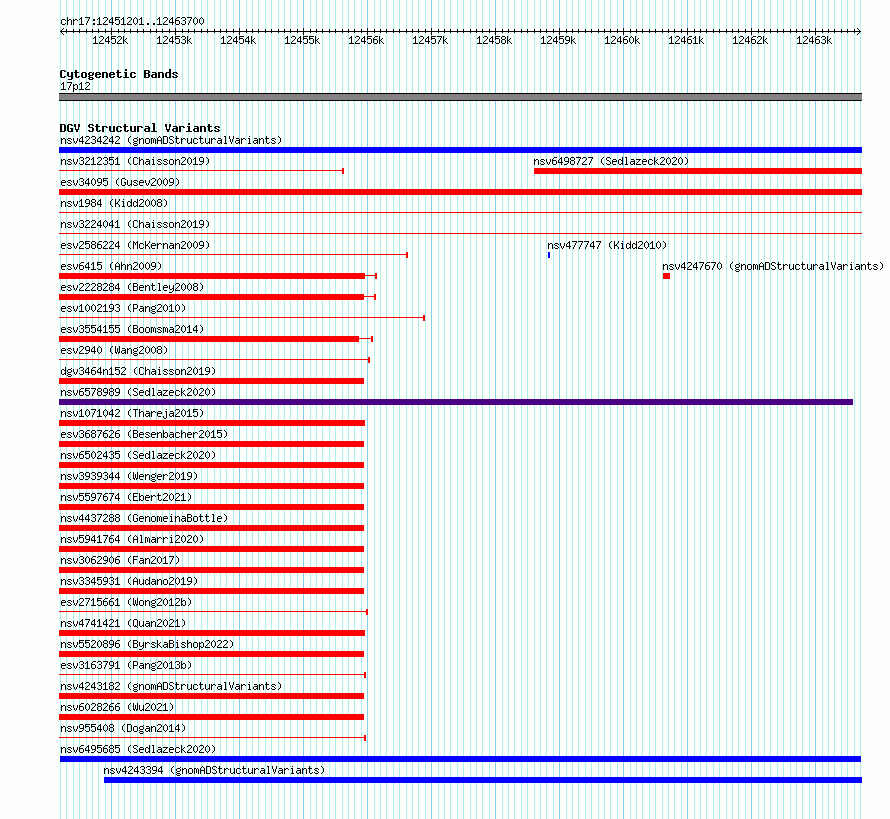Viewport: 890px width, 819px height.
Task: Open nsv3212351 (Chaisson2019) variant
Action: (135, 161)
